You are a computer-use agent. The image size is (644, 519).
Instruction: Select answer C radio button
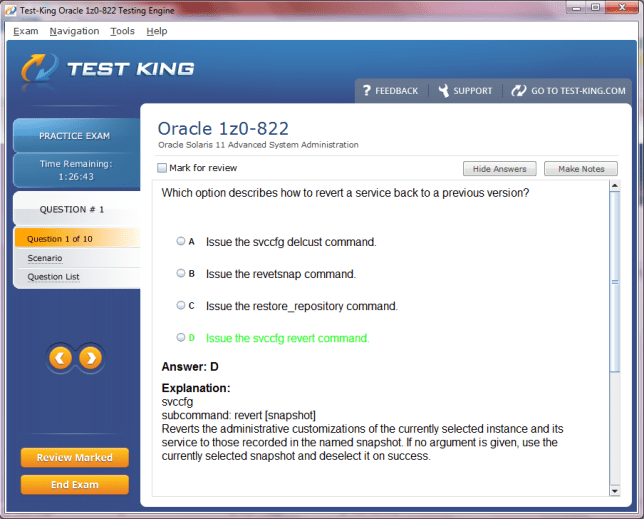tap(181, 305)
